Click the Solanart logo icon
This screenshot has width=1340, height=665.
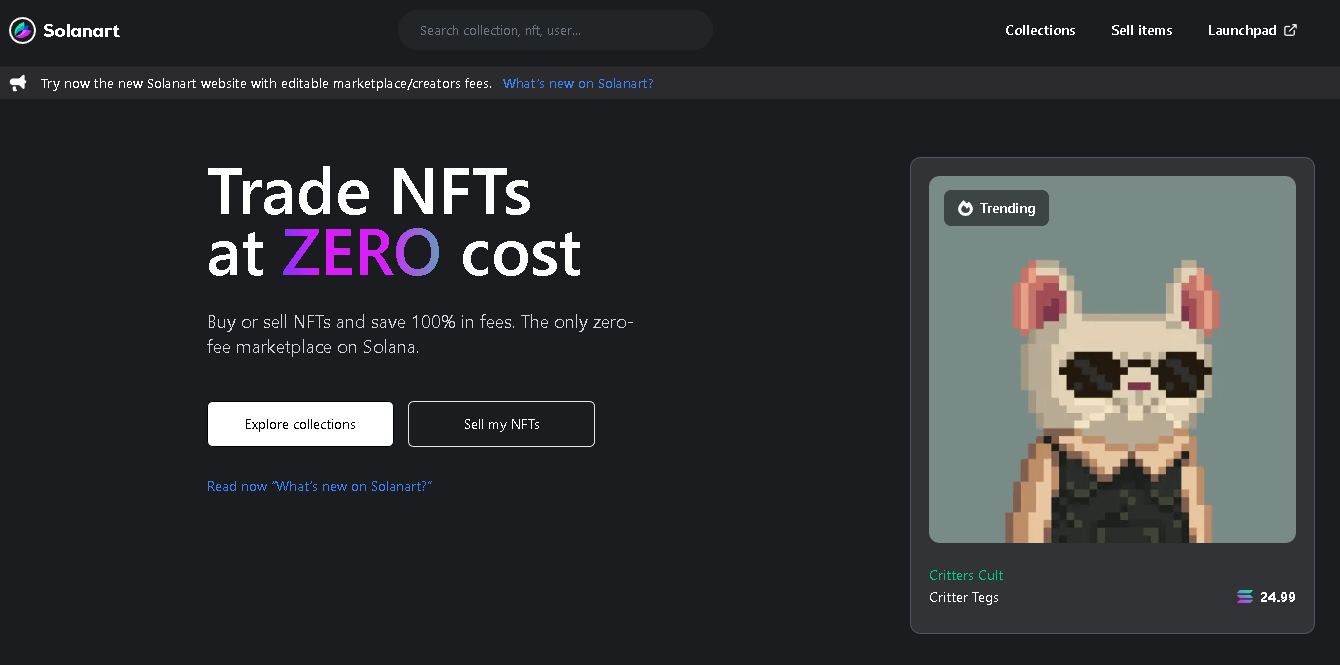tap(22, 30)
